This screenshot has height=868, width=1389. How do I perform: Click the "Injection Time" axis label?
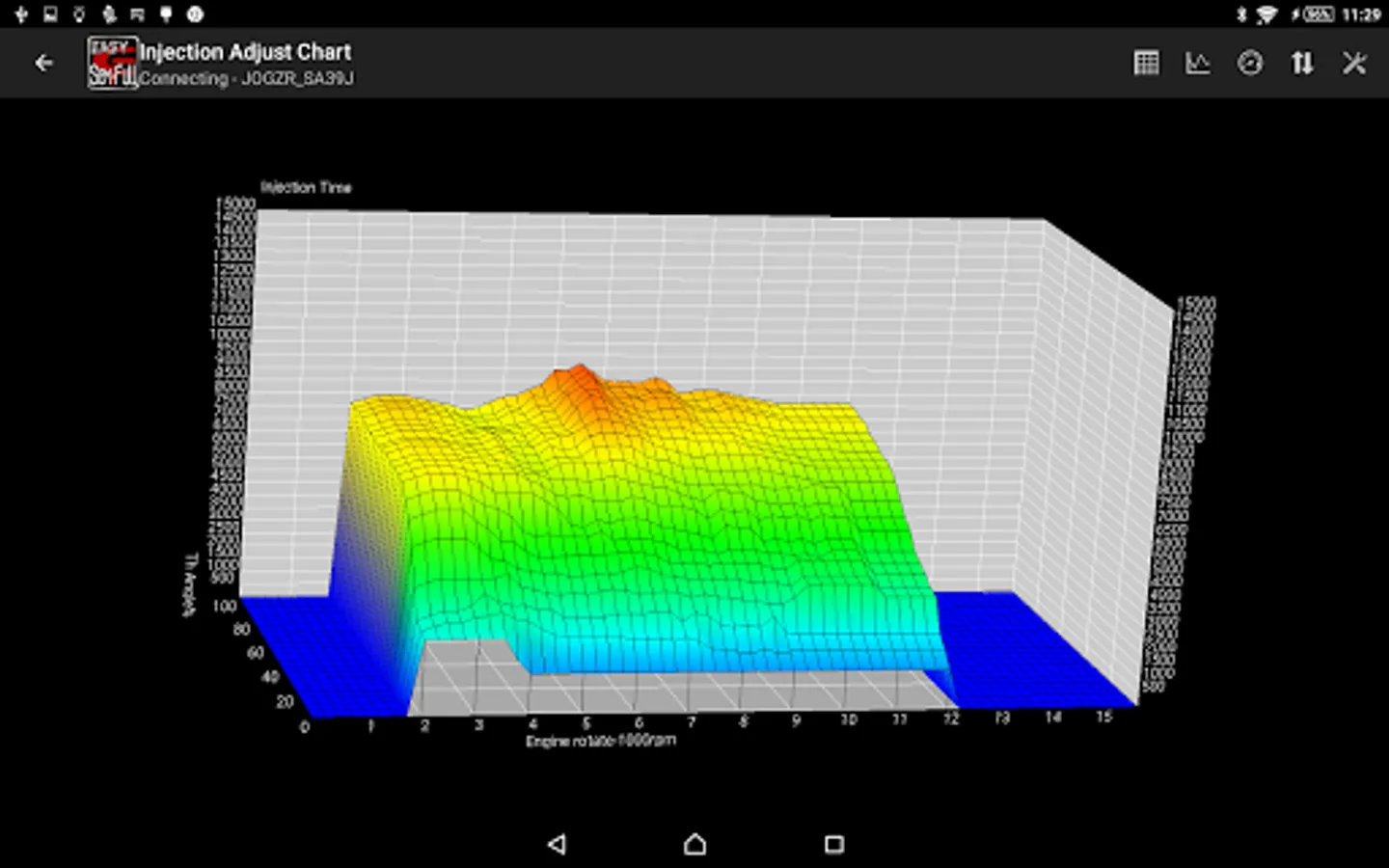[x=306, y=187]
